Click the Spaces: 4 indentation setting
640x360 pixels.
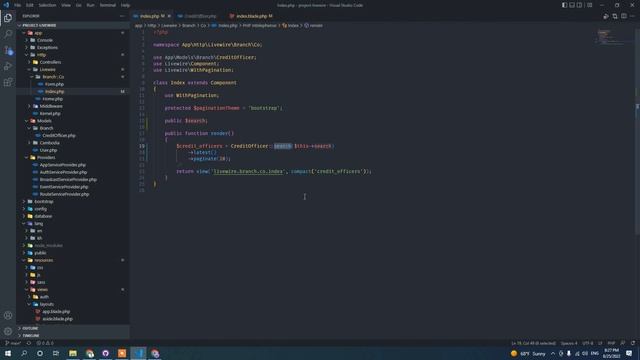[x=569, y=343]
